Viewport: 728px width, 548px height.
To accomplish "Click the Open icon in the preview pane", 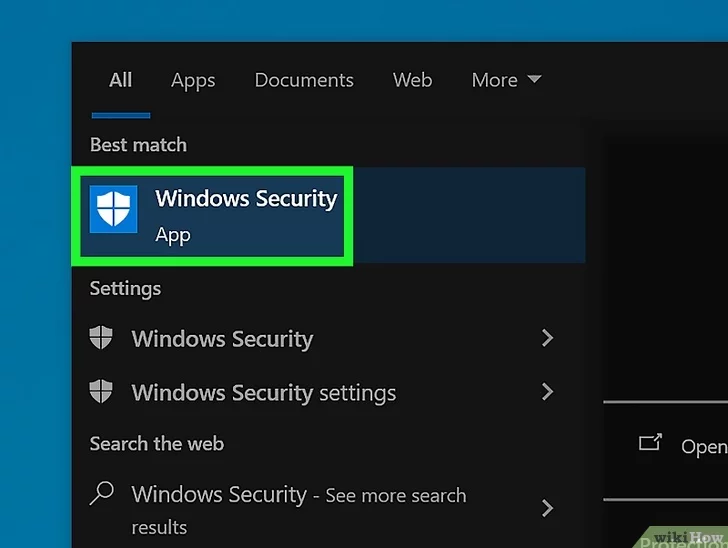I will coord(650,442).
